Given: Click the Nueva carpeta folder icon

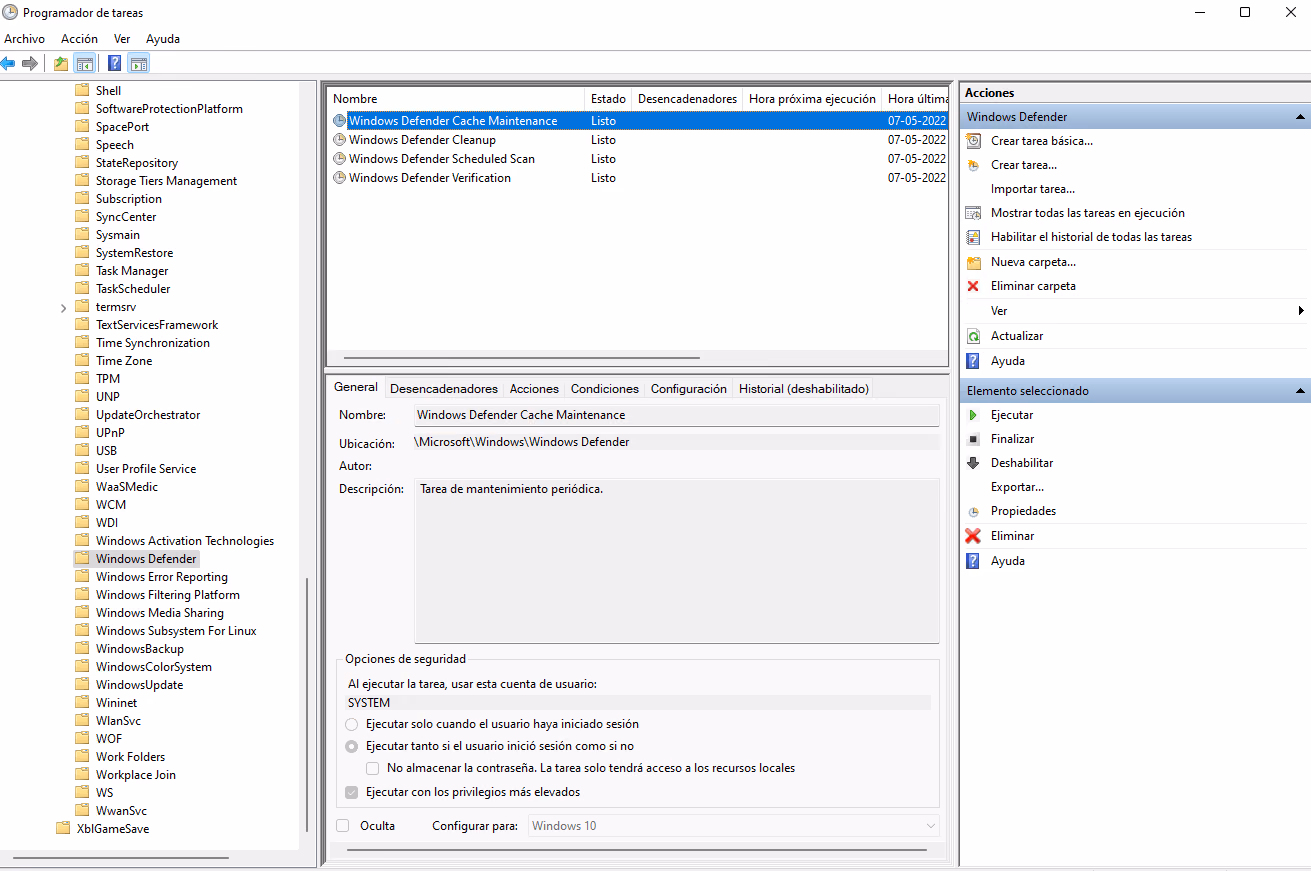Looking at the screenshot, I should point(973,262).
